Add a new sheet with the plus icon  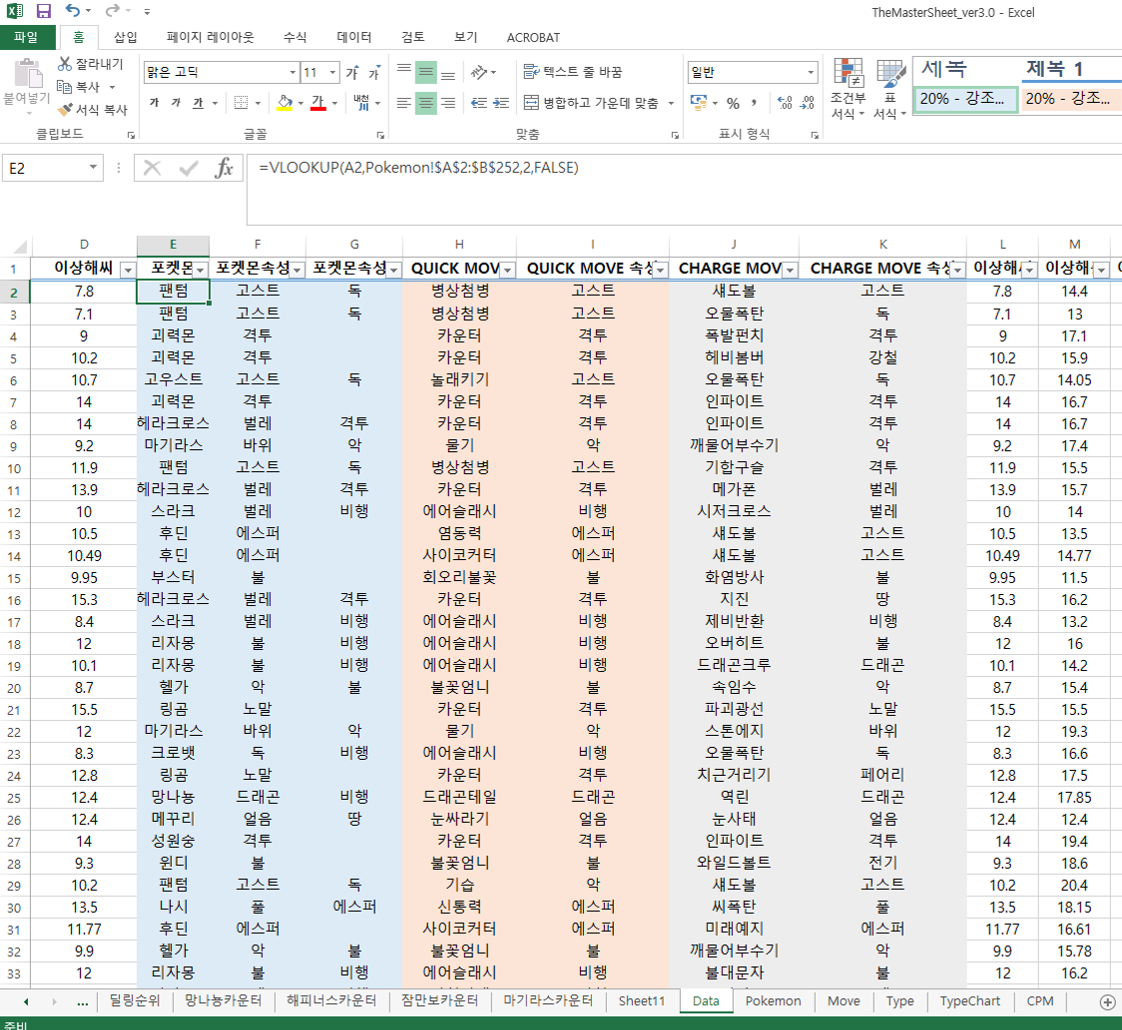coord(1107,1002)
